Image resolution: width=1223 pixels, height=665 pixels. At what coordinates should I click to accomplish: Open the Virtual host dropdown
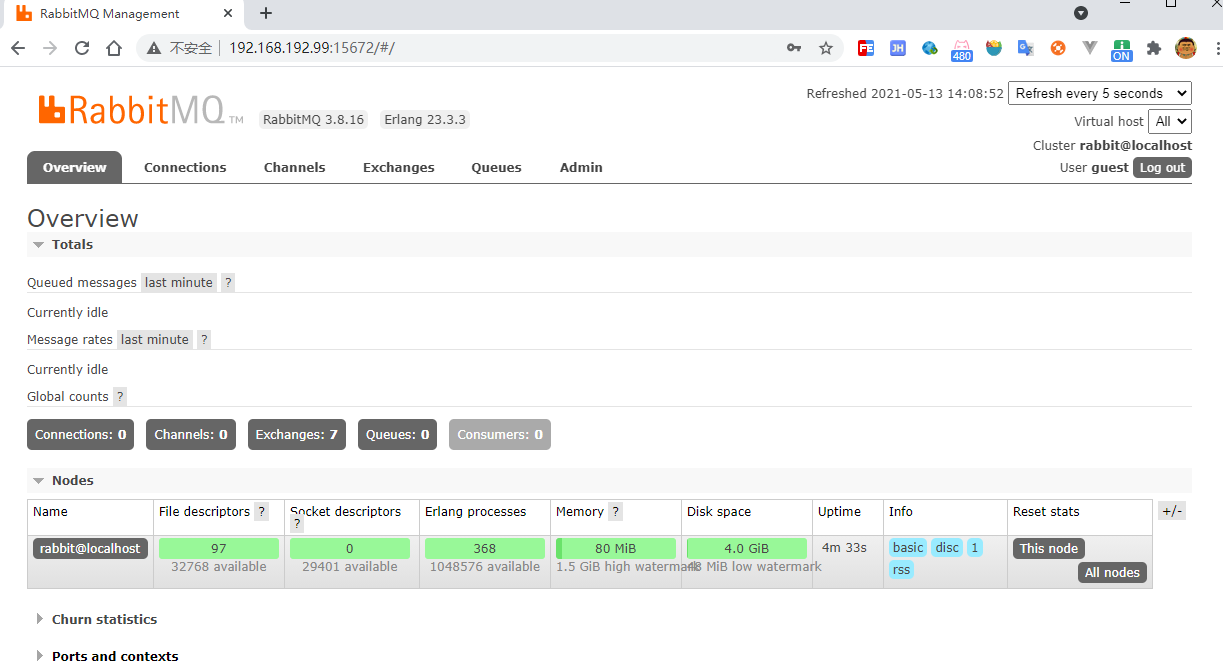1170,121
